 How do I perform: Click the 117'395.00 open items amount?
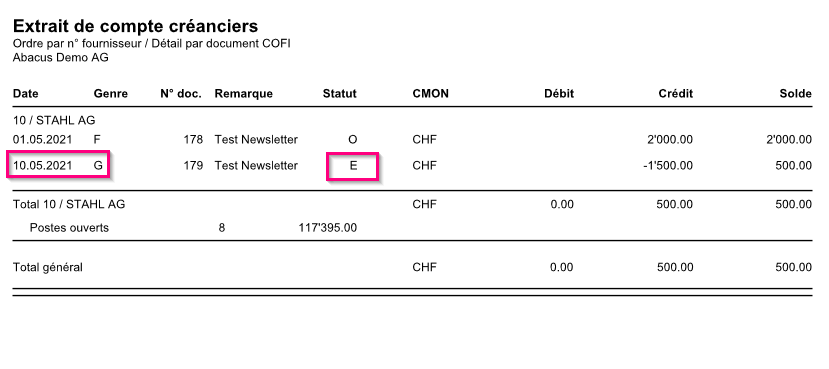pyautogui.click(x=328, y=228)
